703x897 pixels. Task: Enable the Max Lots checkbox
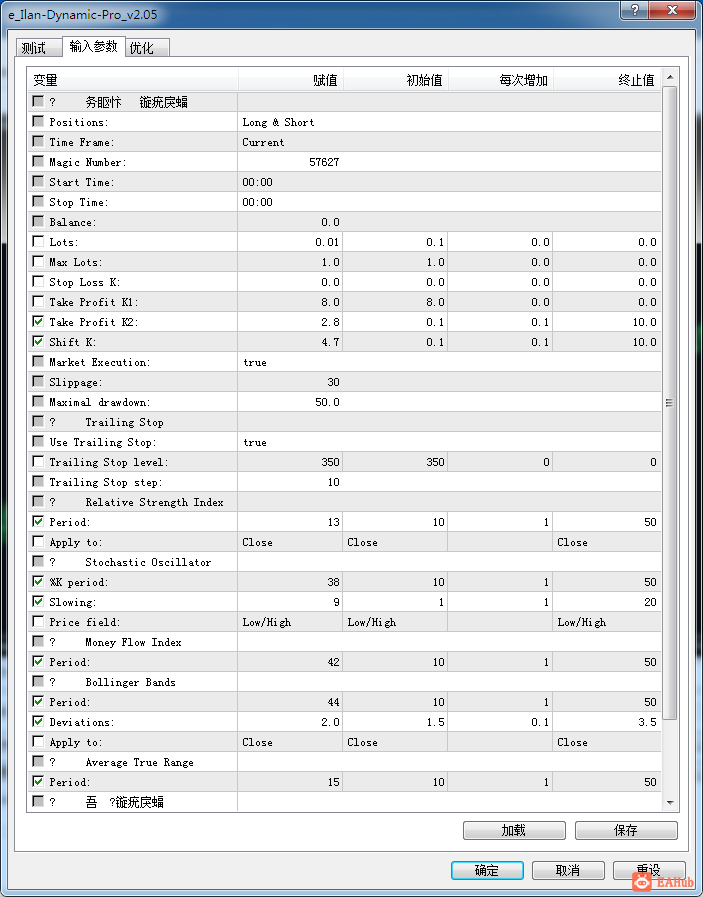pos(38,261)
